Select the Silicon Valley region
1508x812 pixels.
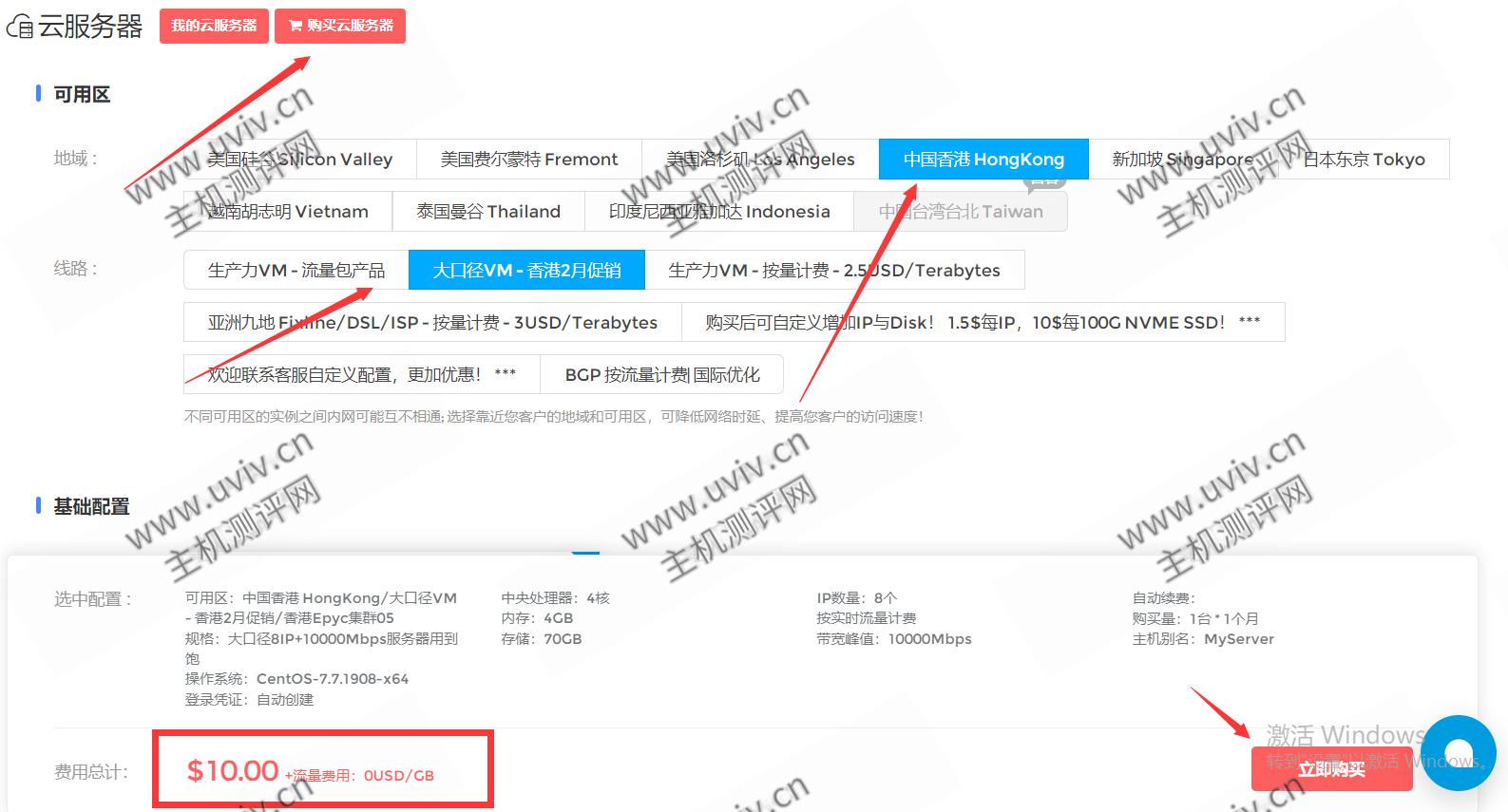(299, 160)
